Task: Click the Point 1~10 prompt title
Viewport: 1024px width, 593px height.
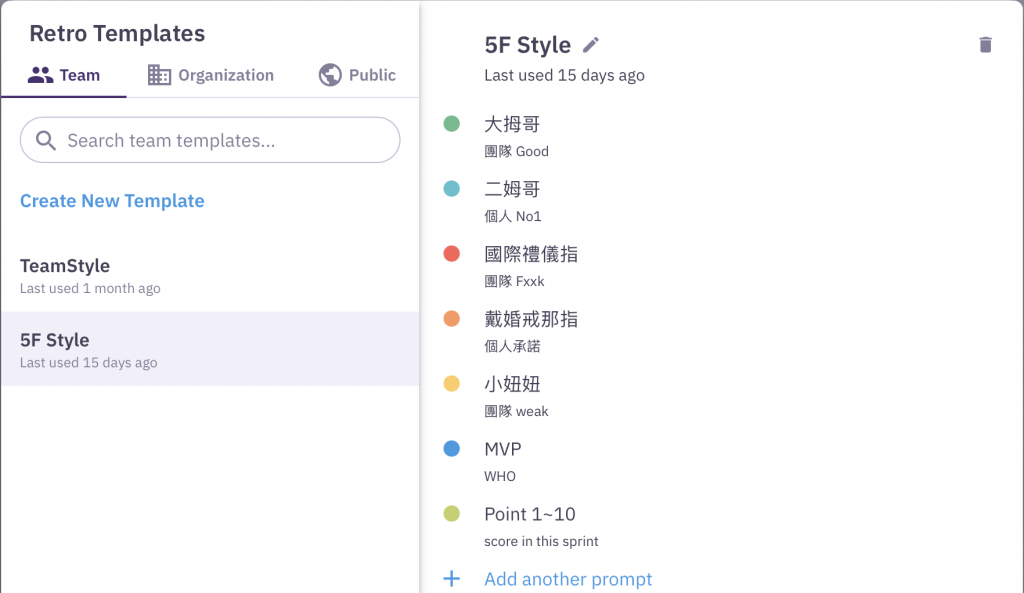Action: (x=530, y=514)
